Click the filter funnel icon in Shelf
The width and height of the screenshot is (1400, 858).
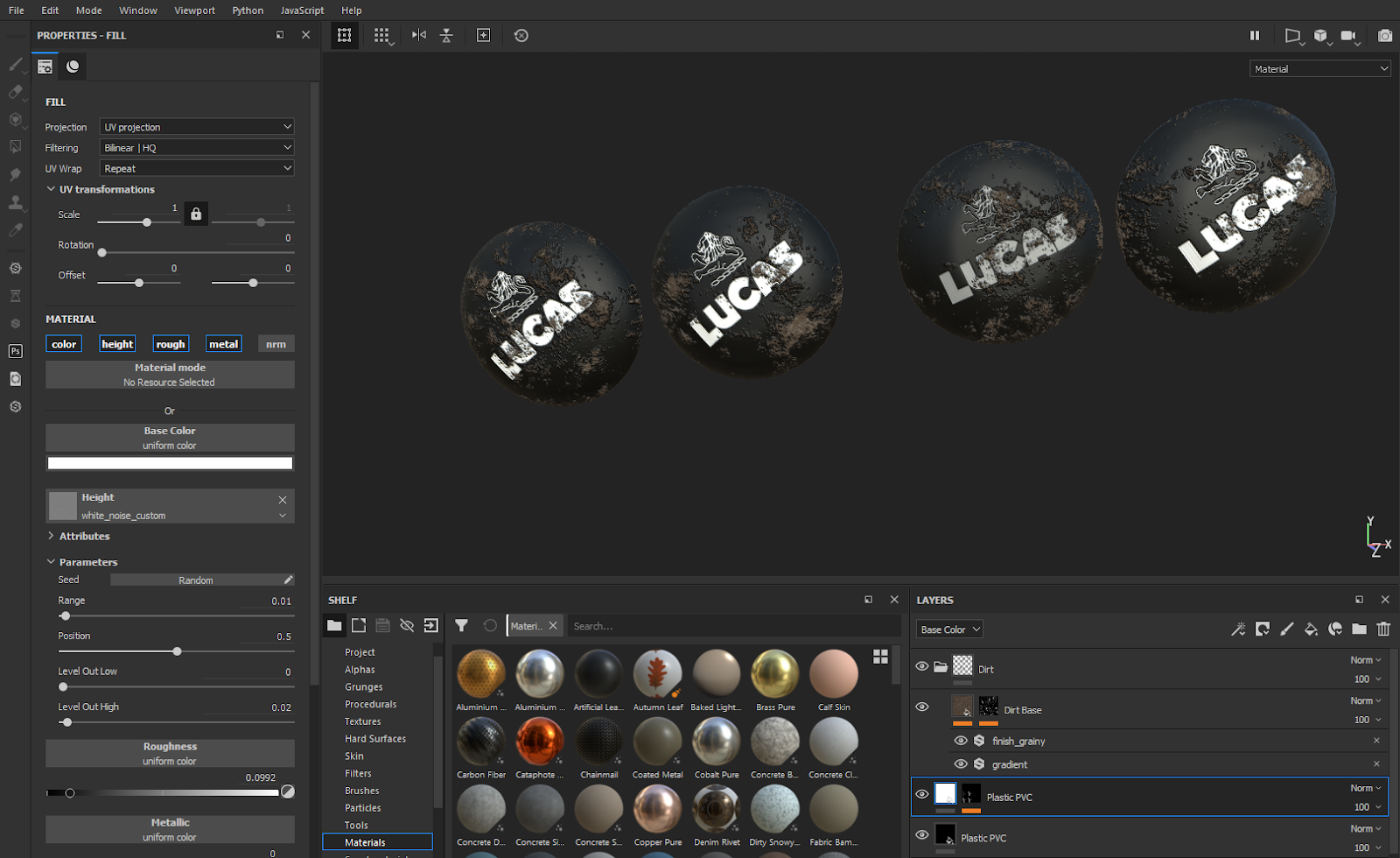coord(461,625)
